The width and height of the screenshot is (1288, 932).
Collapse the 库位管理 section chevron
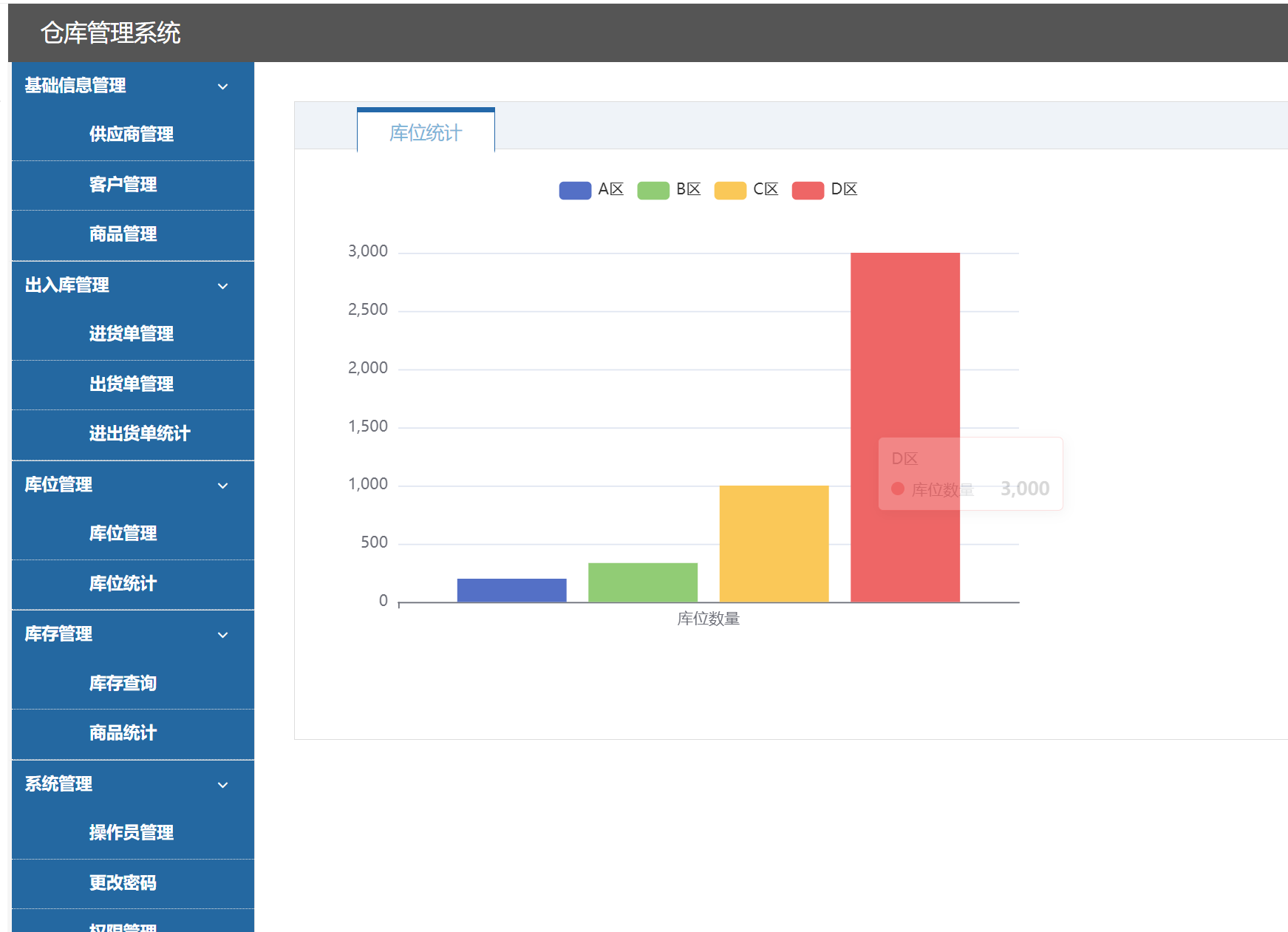pos(222,486)
